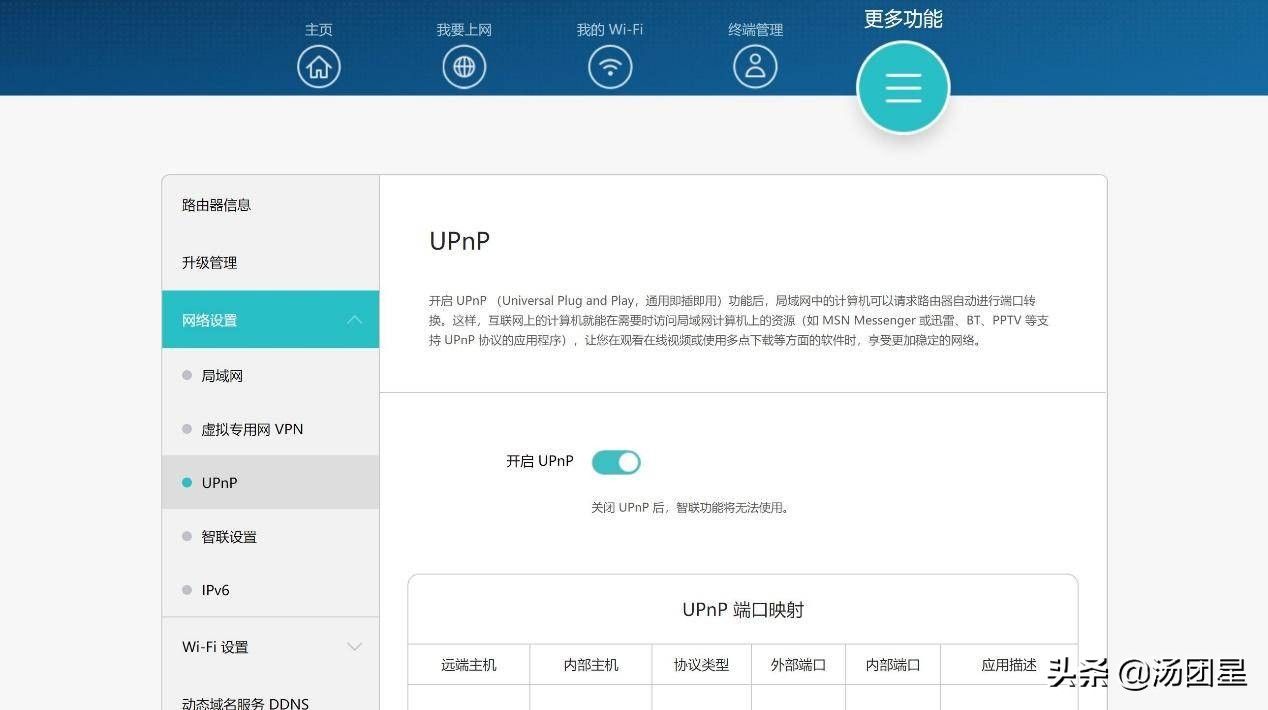This screenshot has height=710, width=1268.
Task: Click the UPnP 端口映射 table title
Action: [x=743, y=610]
